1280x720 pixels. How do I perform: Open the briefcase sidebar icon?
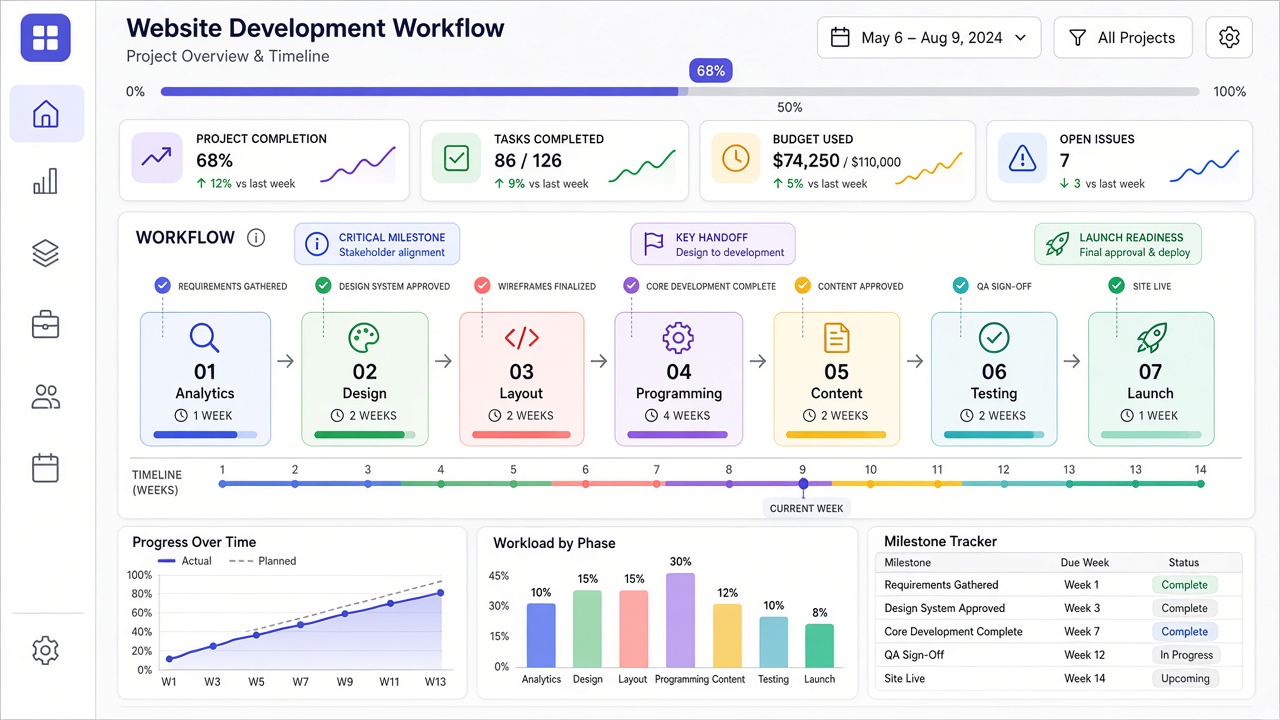tap(46, 325)
